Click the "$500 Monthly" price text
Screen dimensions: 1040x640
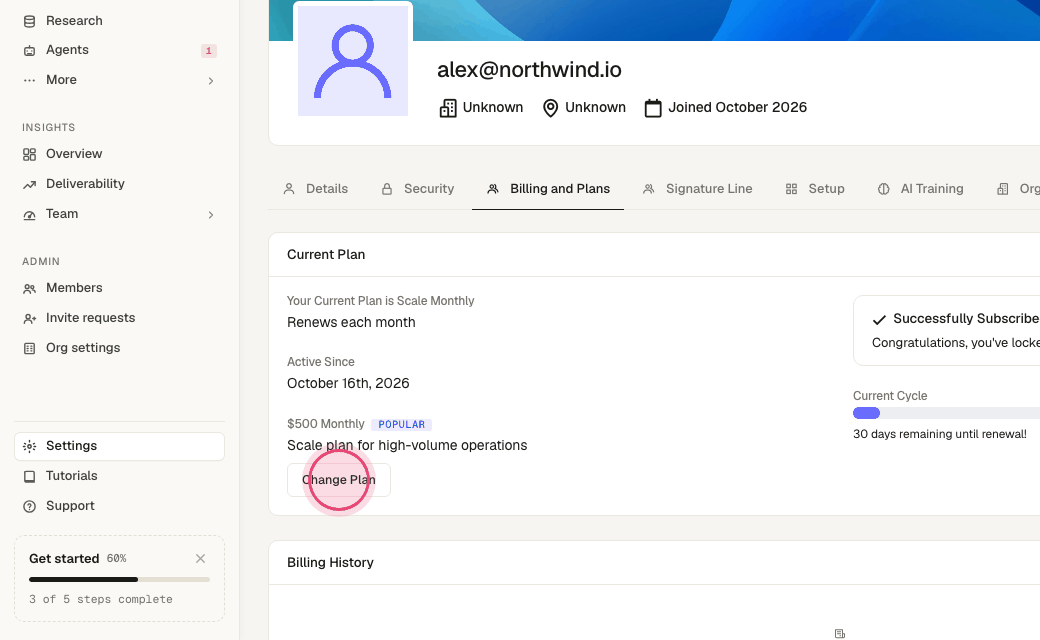326,424
